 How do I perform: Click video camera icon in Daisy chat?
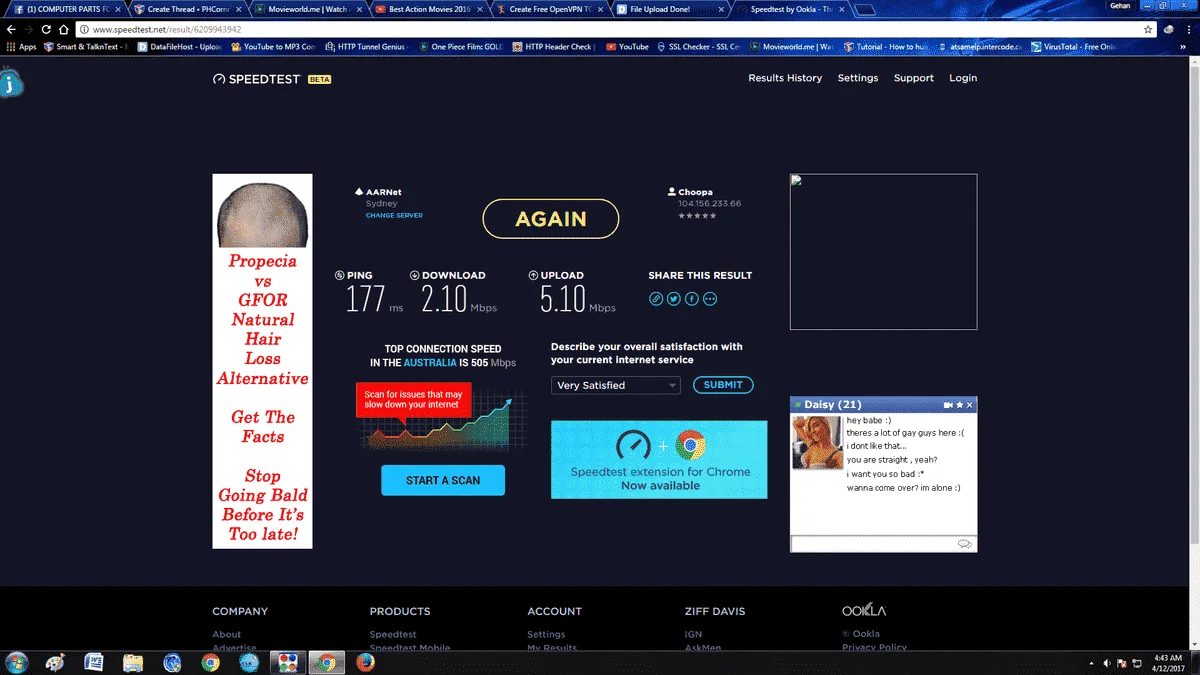948,405
